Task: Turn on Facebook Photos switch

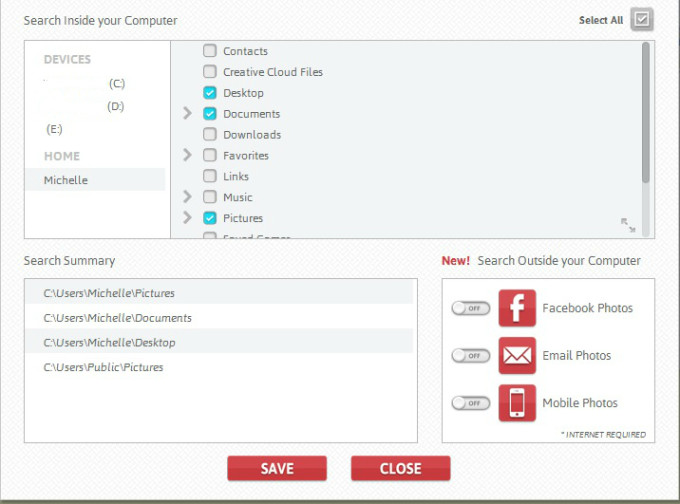Action: pos(471,308)
